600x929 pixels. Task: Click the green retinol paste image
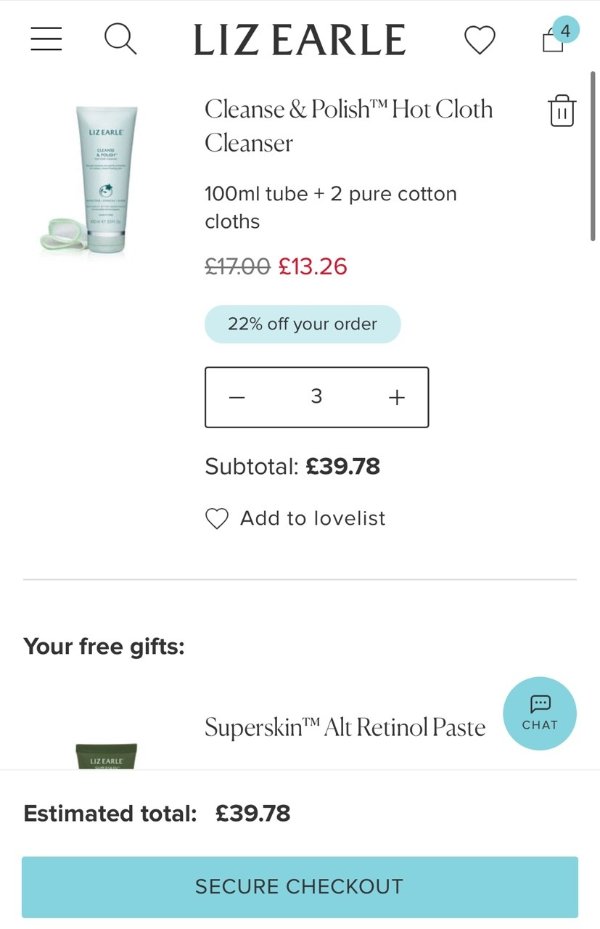[106, 756]
